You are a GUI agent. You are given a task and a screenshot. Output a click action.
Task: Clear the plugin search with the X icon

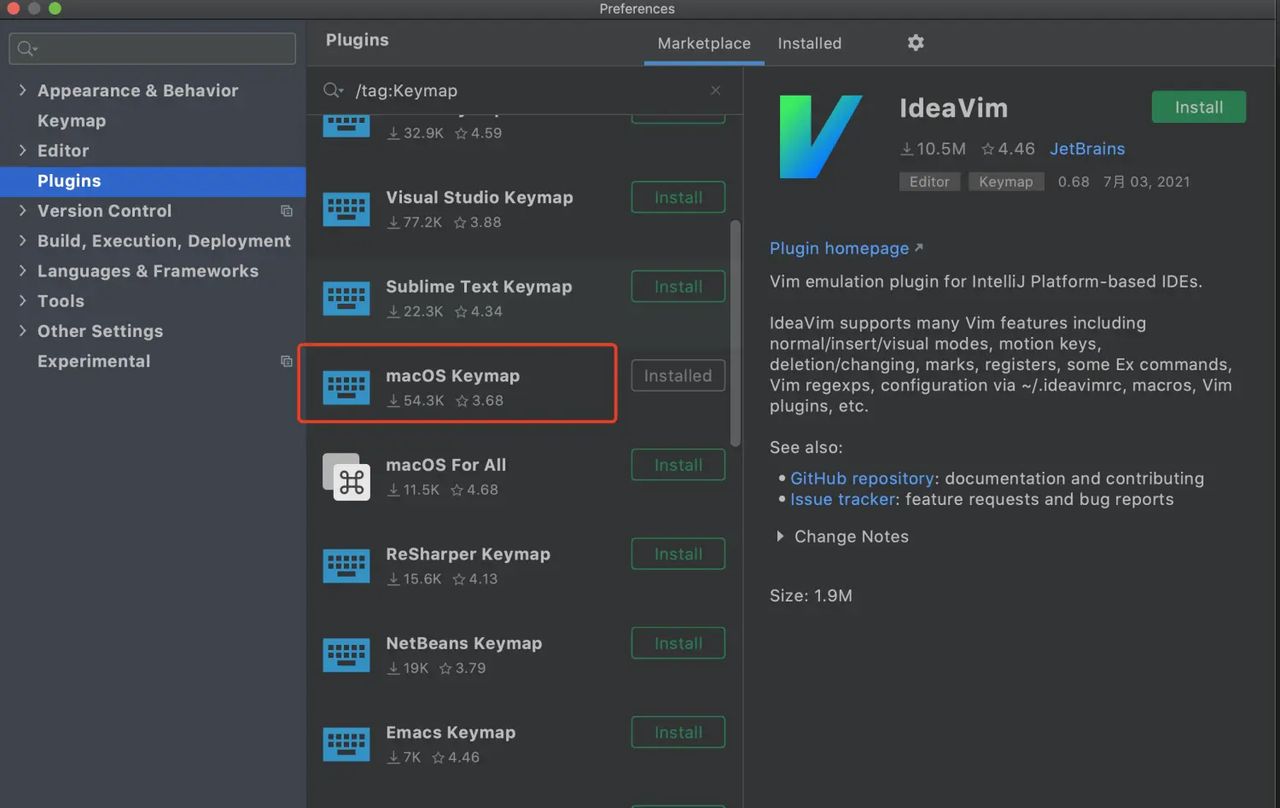pyautogui.click(x=715, y=90)
